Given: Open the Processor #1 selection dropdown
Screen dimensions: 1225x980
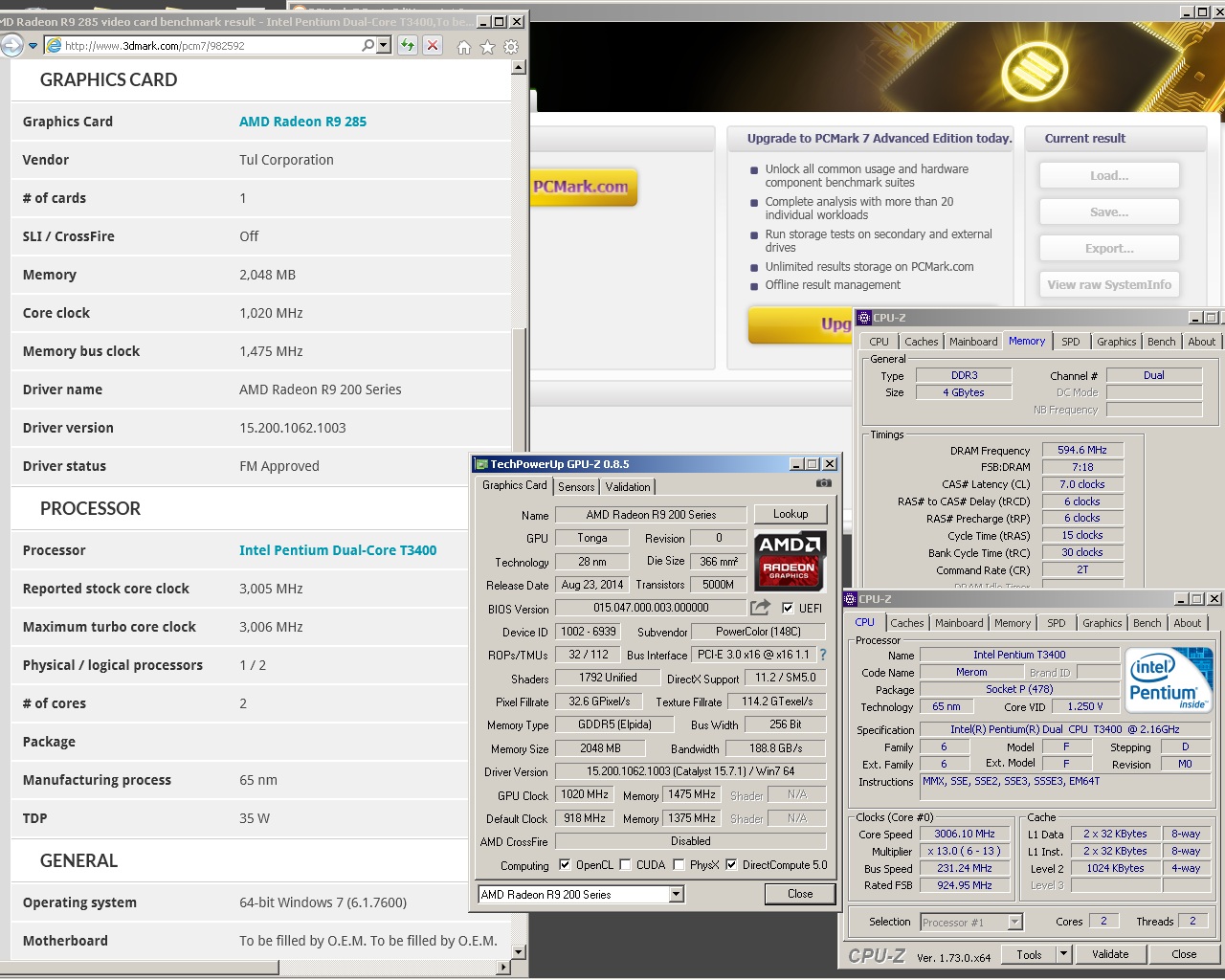Looking at the screenshot, I should [1015, 922].
